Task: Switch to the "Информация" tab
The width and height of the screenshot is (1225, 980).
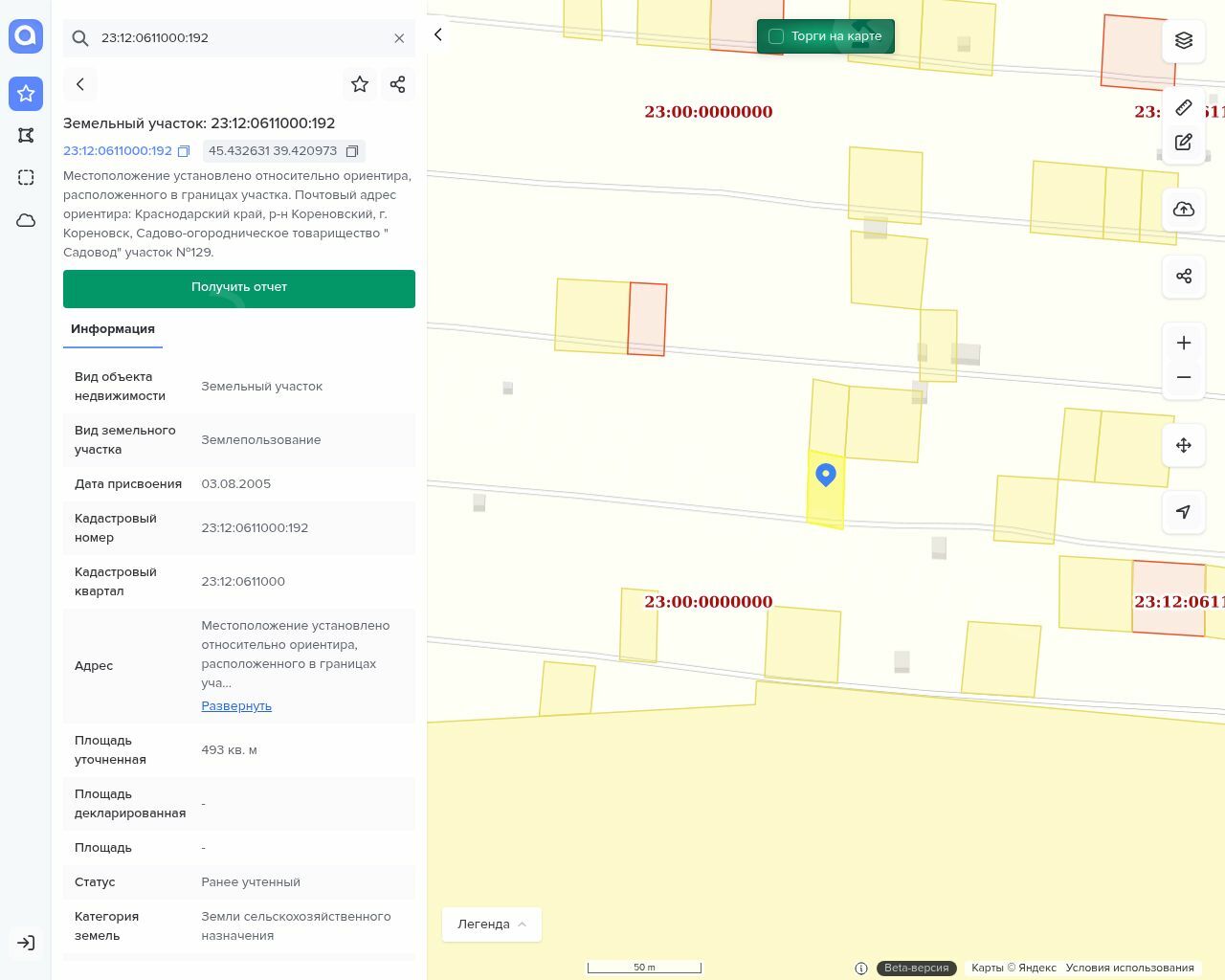Action: point(113,329)
